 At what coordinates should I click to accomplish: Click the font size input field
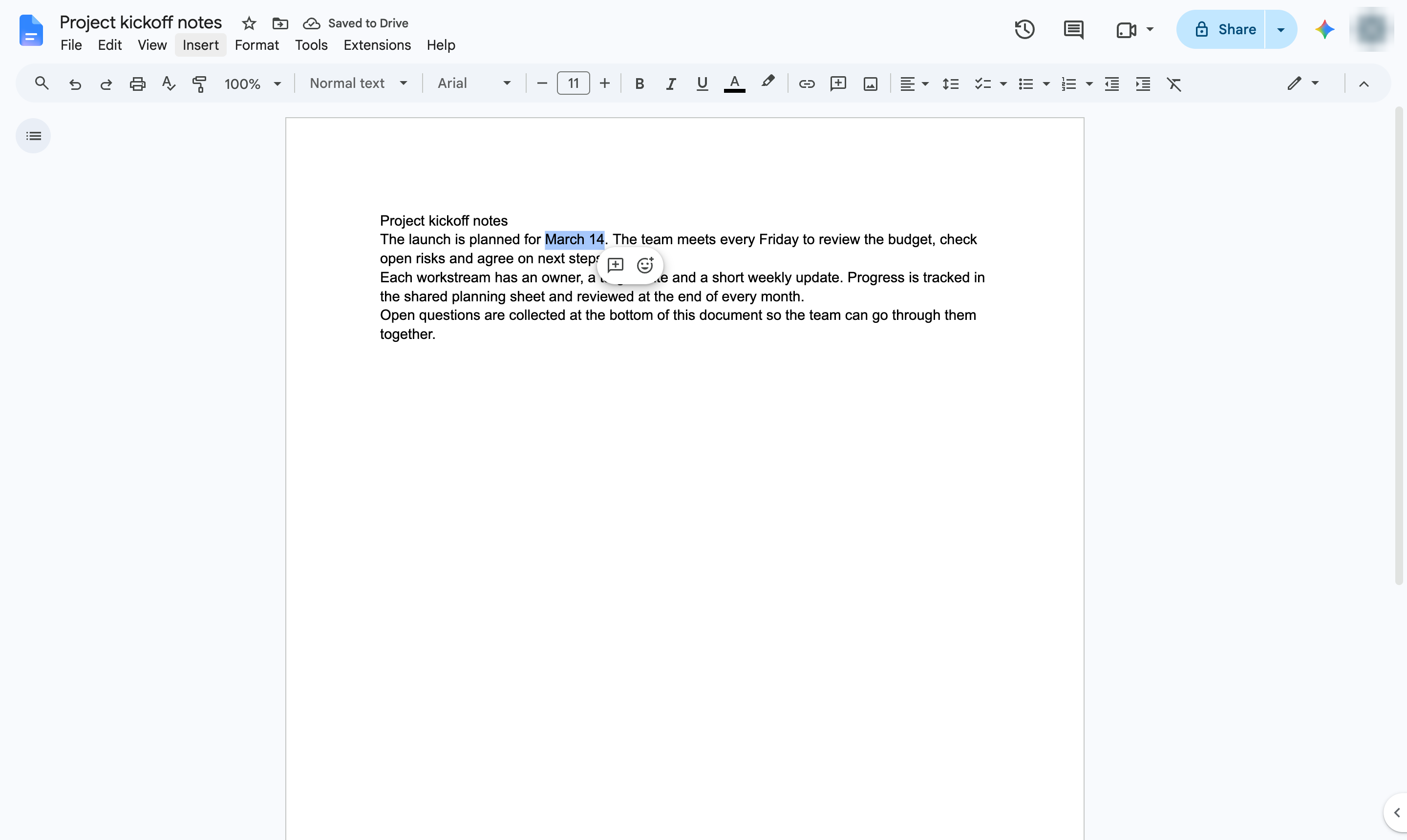tap(573, 83)
